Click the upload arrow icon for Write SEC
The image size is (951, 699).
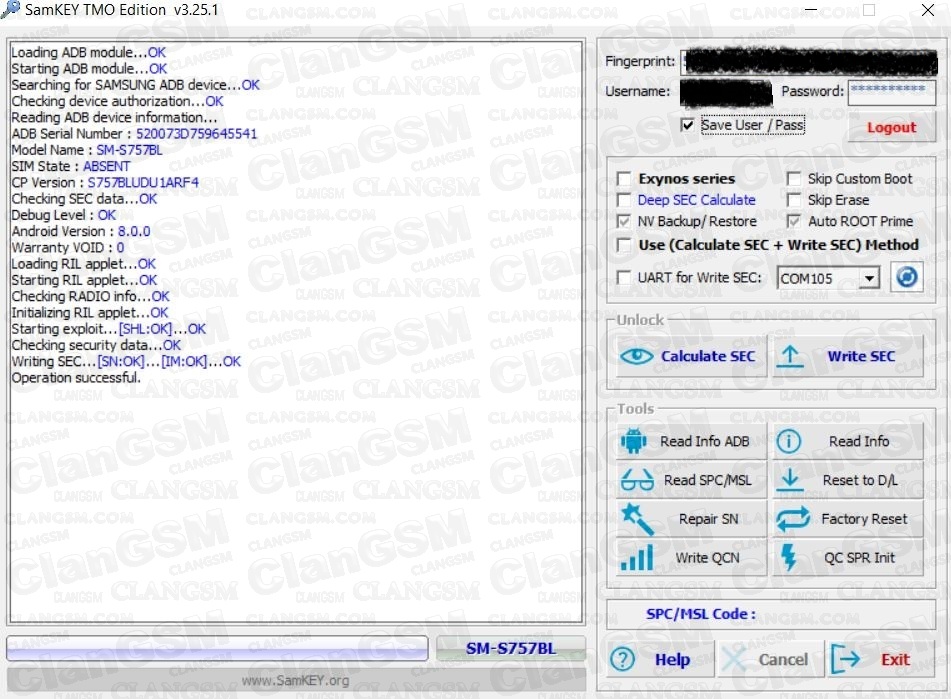pos(790,356)
